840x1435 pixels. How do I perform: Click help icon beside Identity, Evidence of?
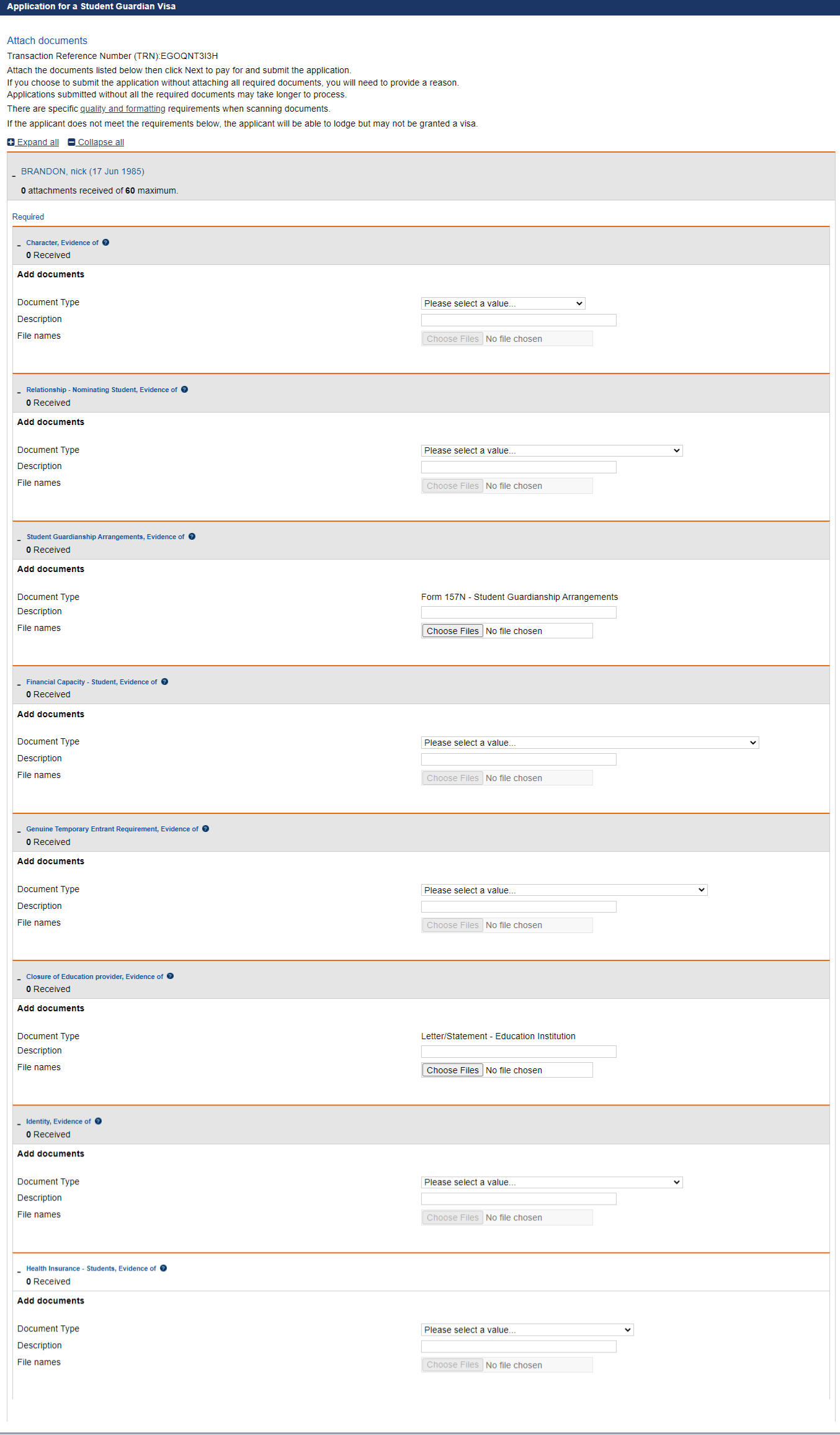click(98, 1122)
